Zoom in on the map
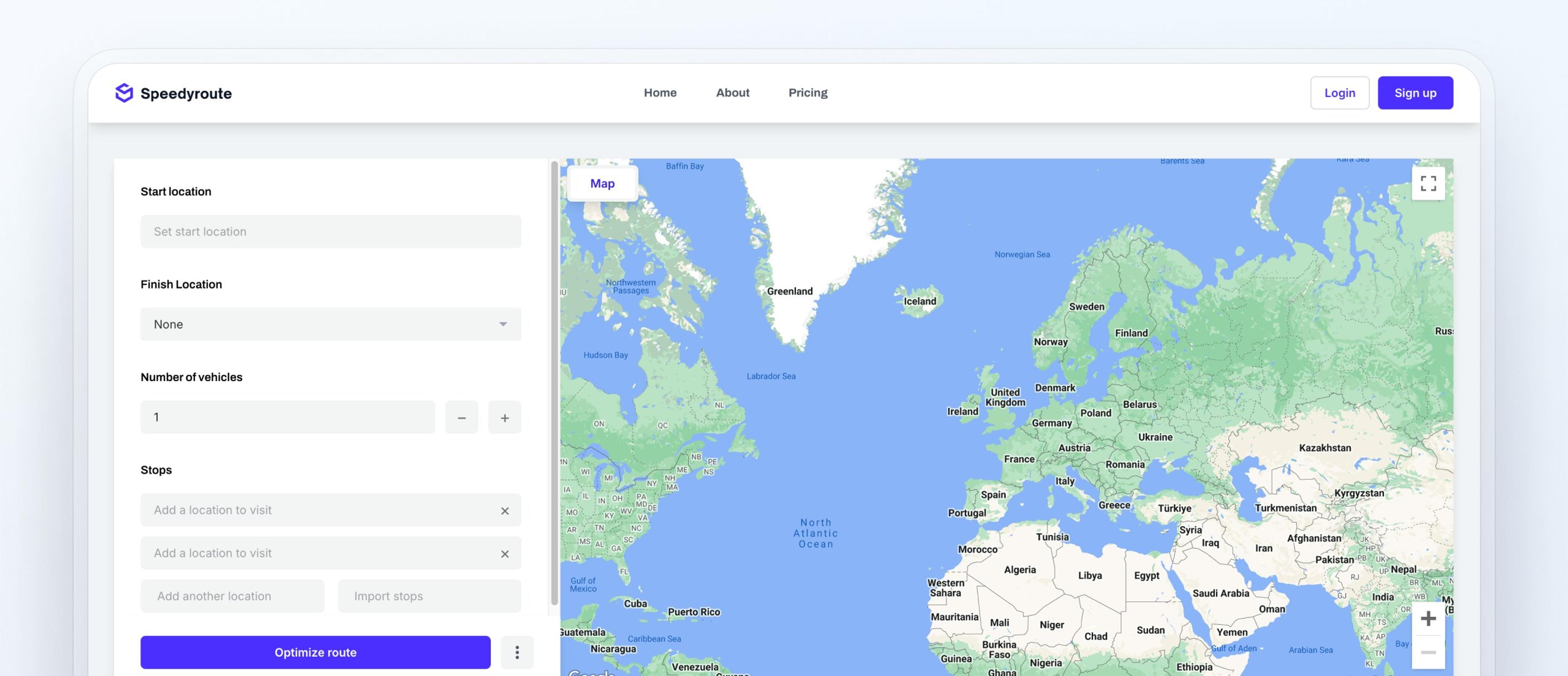 1428,618
